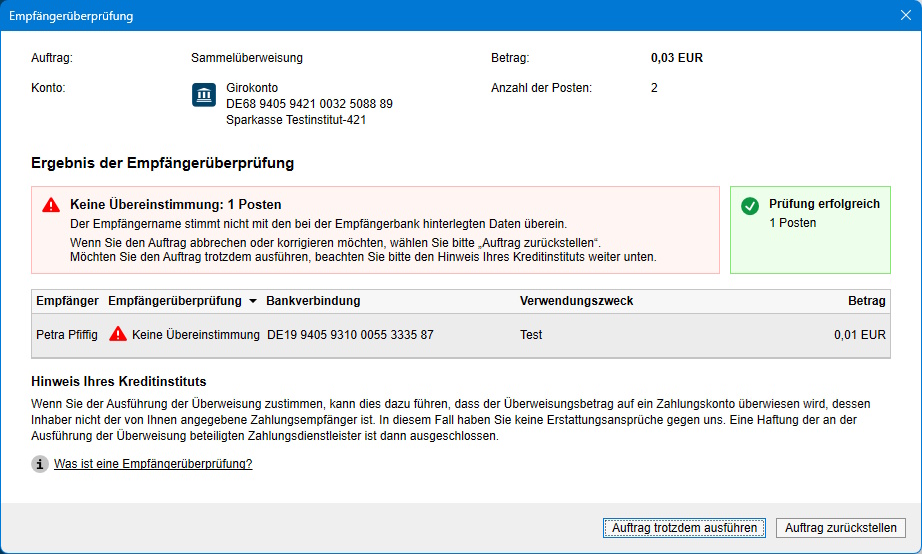Viewport: 922px width, 554px height.
Task: Click Auftrag trotzdem ausführen button
Action: (684, 528)
